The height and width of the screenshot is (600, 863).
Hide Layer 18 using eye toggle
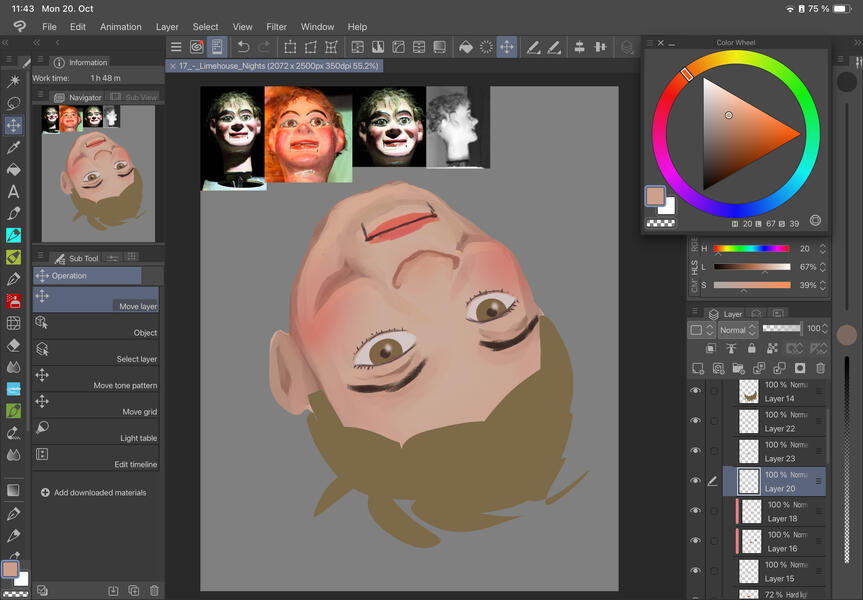[x=695, y=511]
